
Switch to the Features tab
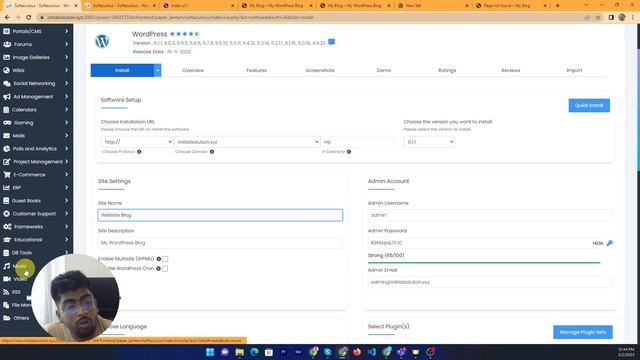[257, 70]
